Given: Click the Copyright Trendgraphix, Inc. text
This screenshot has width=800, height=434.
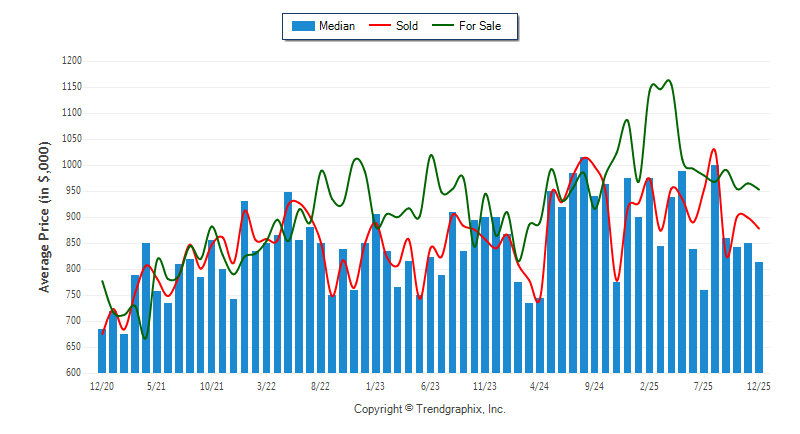Looking at the screenshot, I should point(430,409).
